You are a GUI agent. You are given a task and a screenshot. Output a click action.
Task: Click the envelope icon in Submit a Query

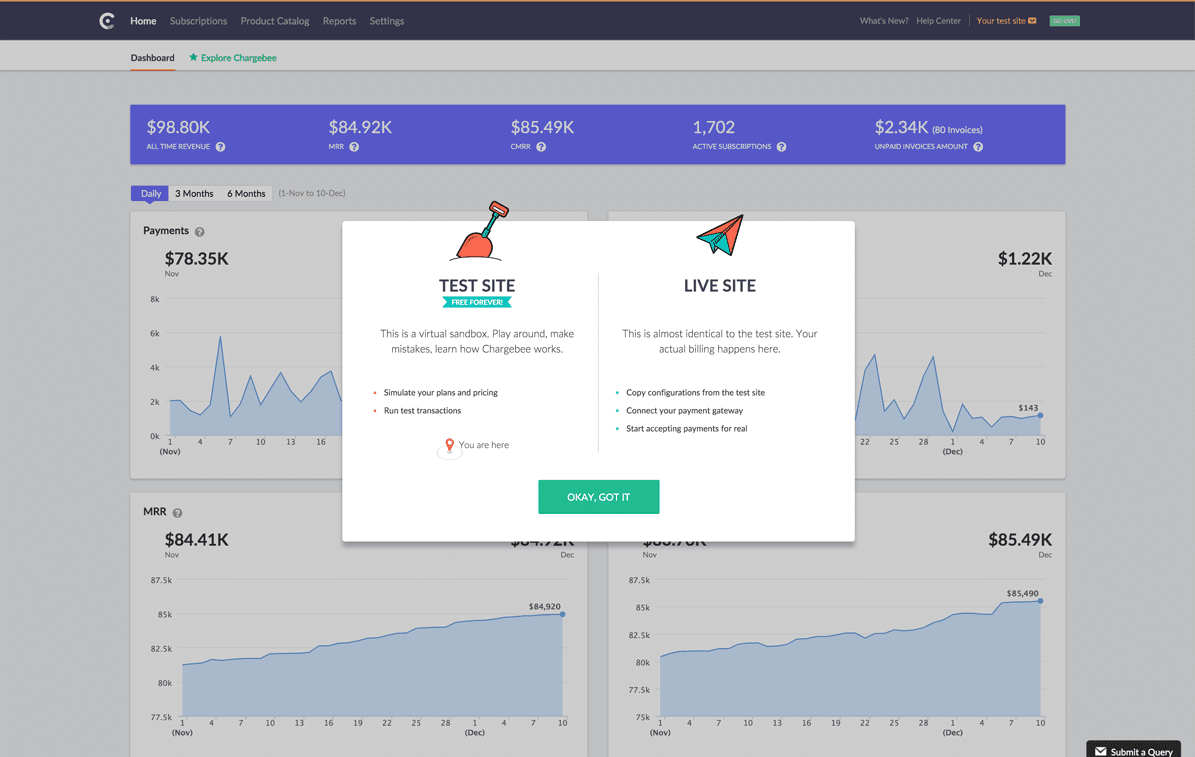tap(1100, 752)
